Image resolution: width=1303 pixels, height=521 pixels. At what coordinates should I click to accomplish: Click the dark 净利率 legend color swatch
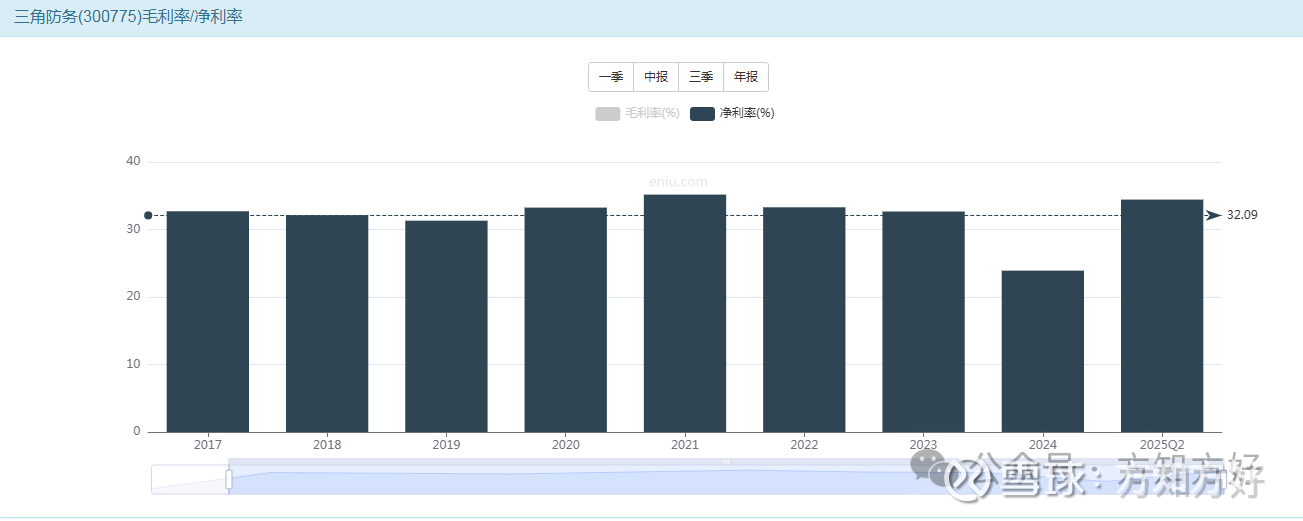(702, 114)
